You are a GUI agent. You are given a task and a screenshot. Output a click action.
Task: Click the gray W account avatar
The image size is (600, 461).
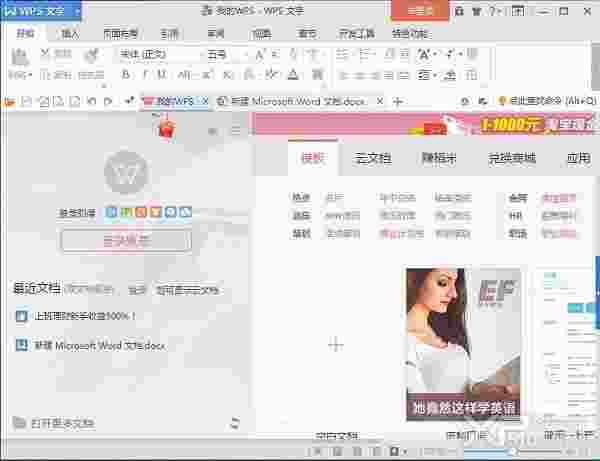(x=126, y=172)
